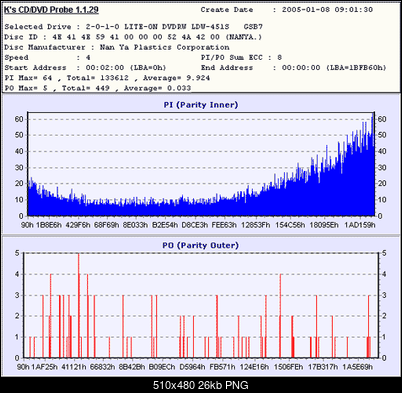Click Disc Manufacturer Nan Ya Plastics Corporation

pos(117,47)
